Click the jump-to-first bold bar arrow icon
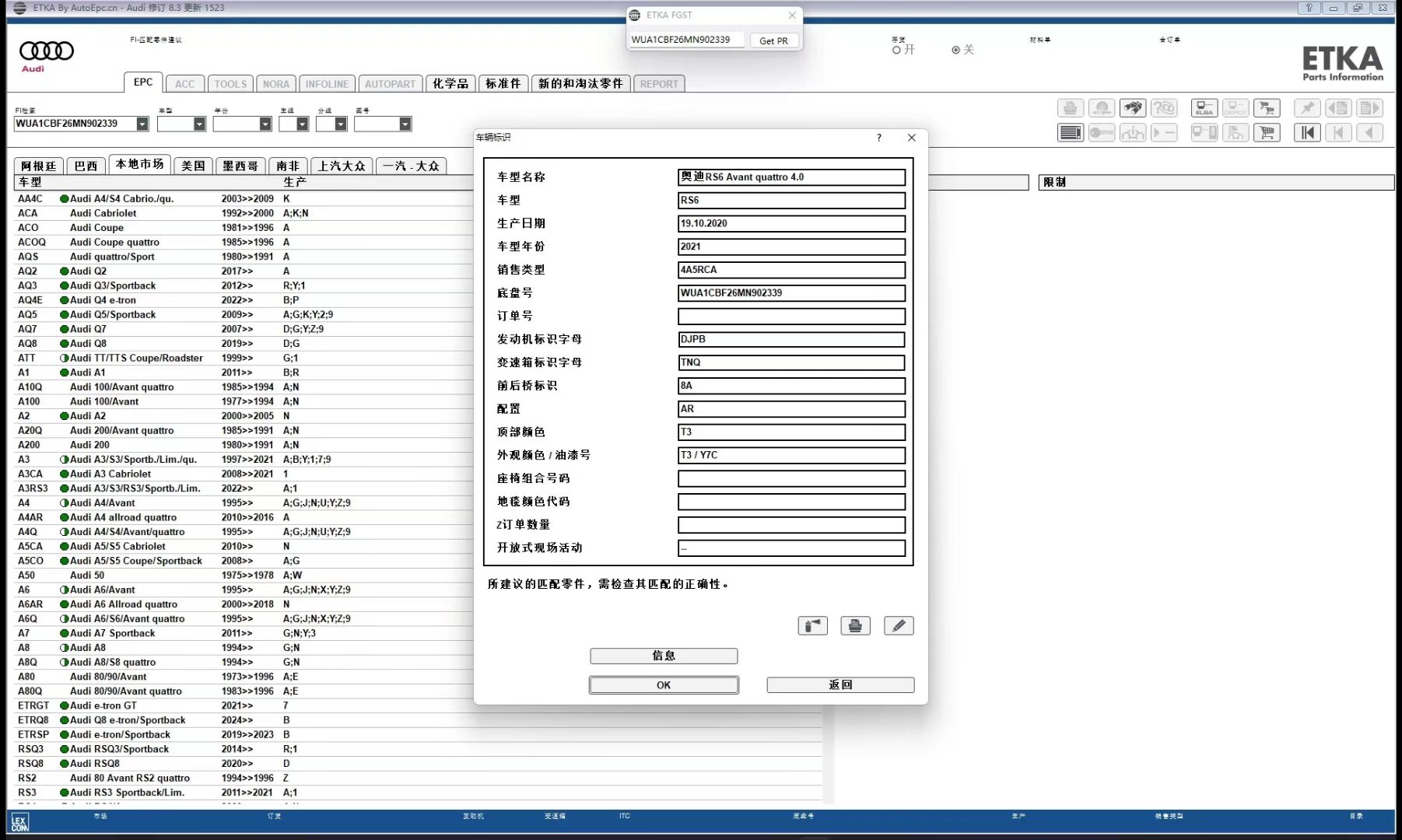1402x840 pixels. pyautogui.click(x=1307, y=132)
